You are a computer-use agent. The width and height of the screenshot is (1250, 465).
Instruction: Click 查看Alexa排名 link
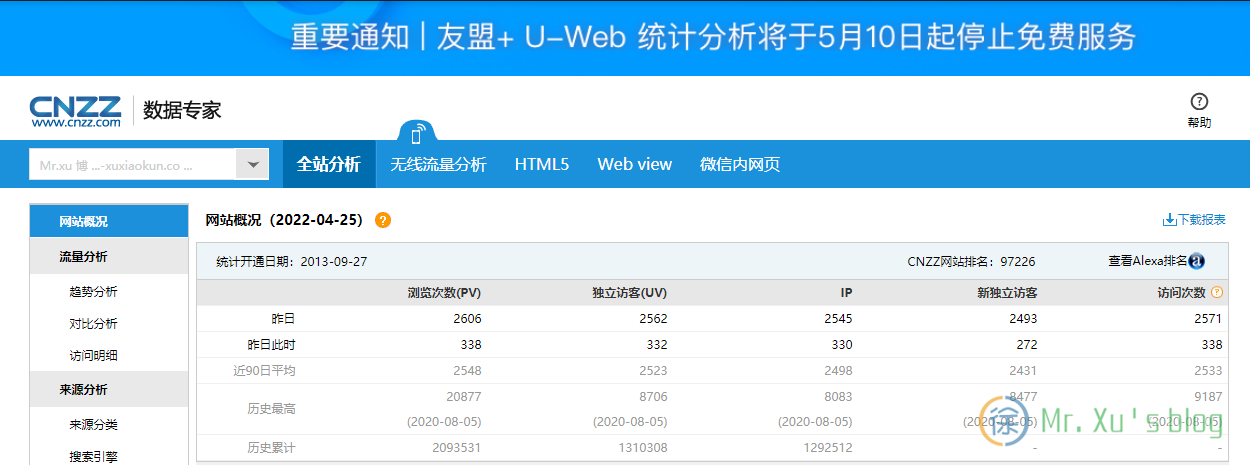click(x=1148, y=261)
